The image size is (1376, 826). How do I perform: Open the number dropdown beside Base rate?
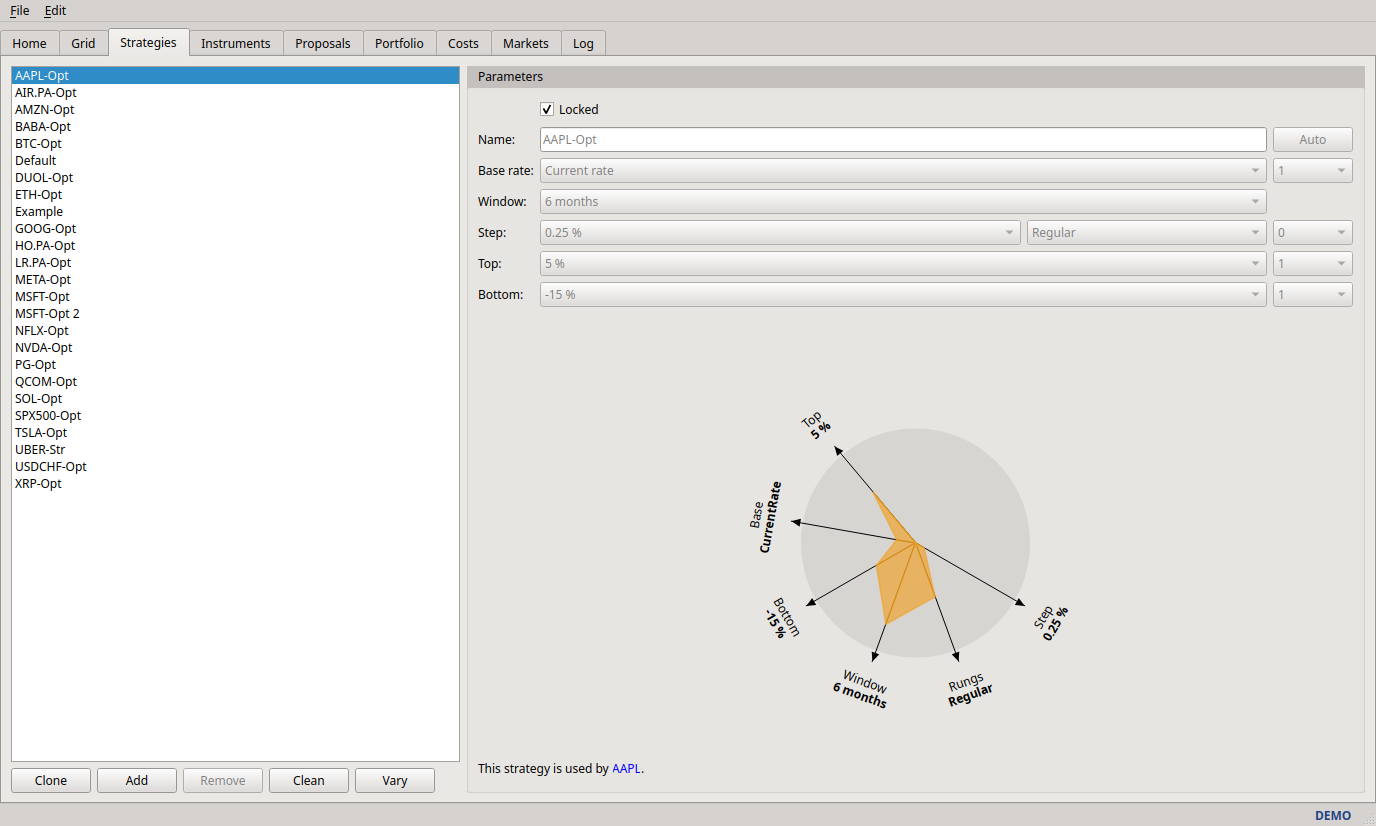(x=1313, y=170)
